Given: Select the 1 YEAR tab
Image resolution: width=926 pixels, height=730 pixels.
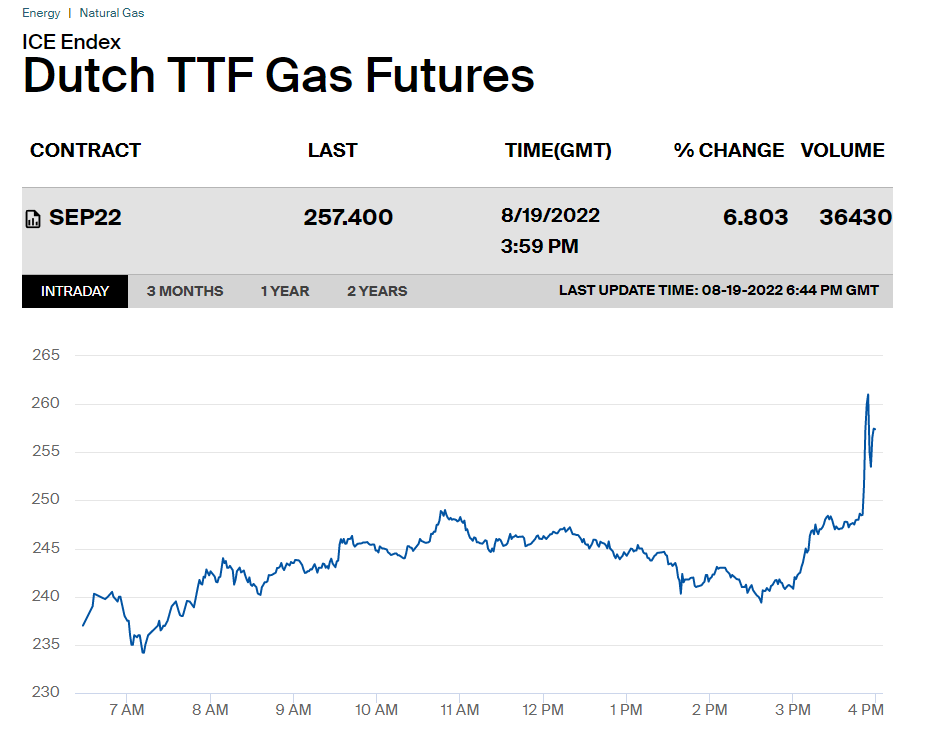Looking at the screenshot, I should tap(285, 291).
